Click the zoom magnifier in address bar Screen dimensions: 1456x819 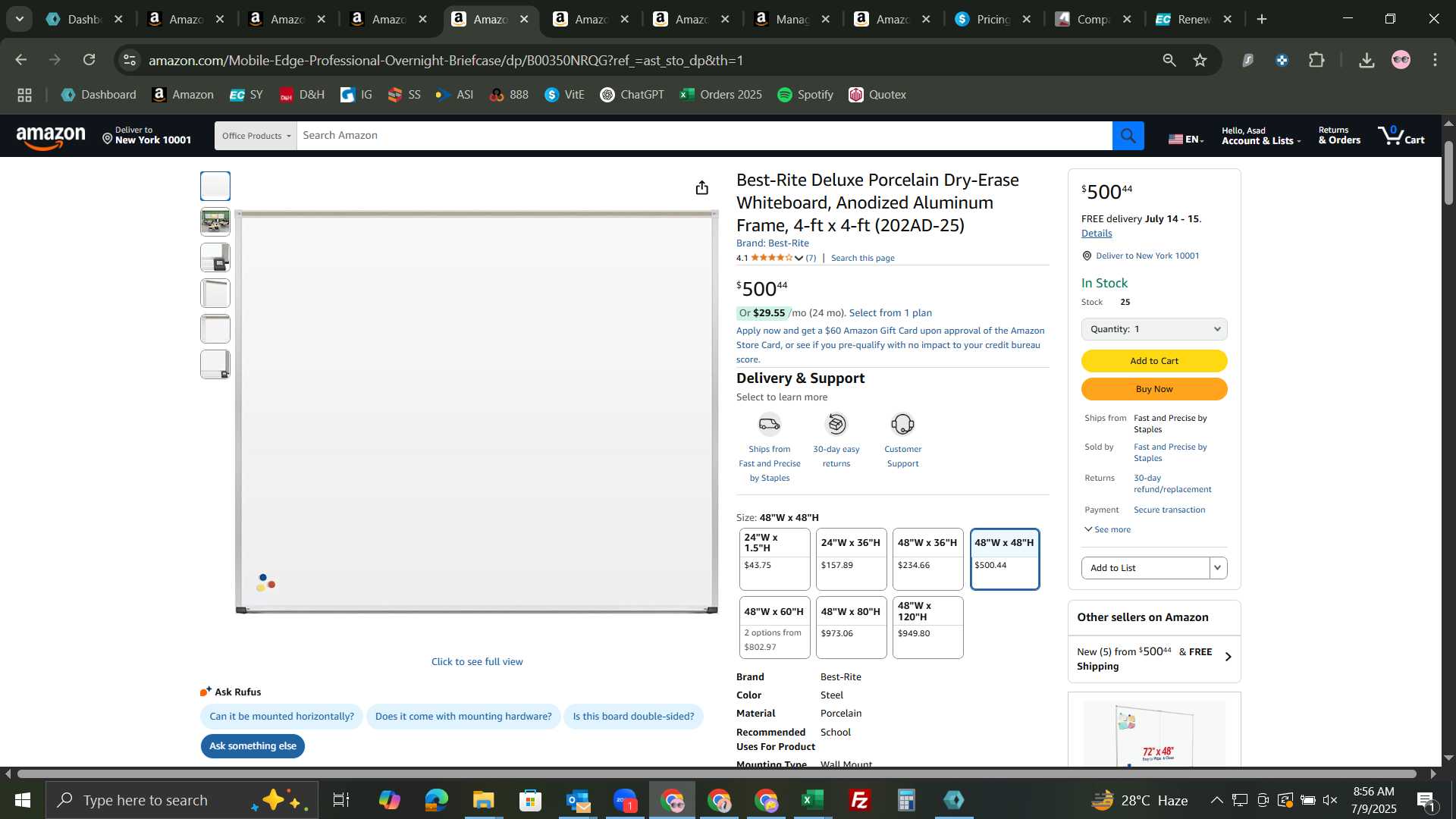pyautogui.click(x=1169, y=60)
